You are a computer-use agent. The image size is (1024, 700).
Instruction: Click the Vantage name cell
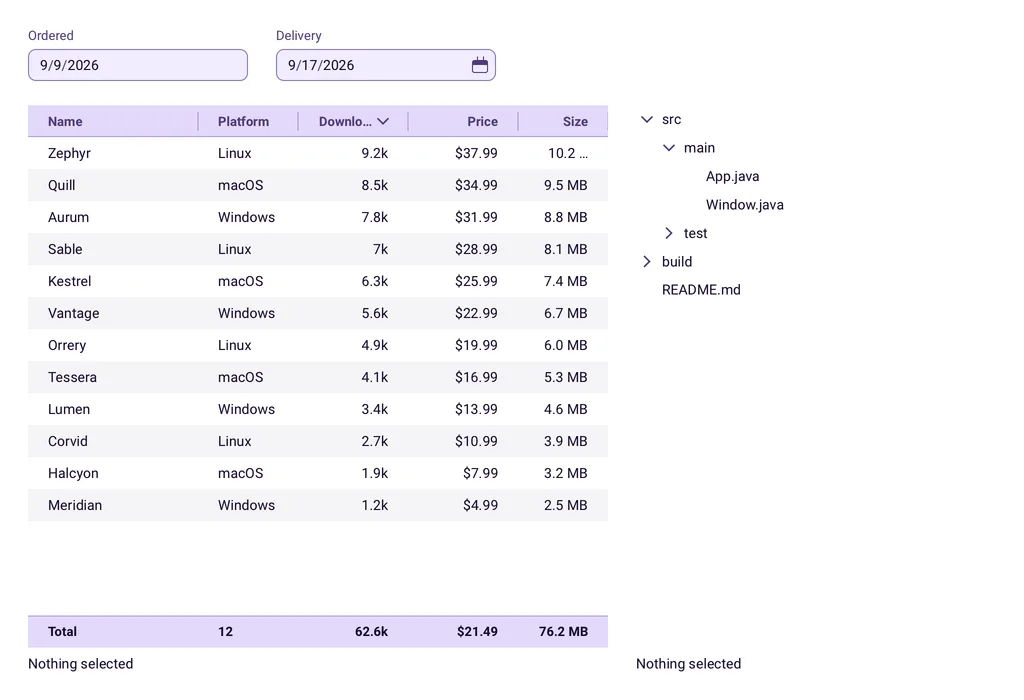coord(74,313)
